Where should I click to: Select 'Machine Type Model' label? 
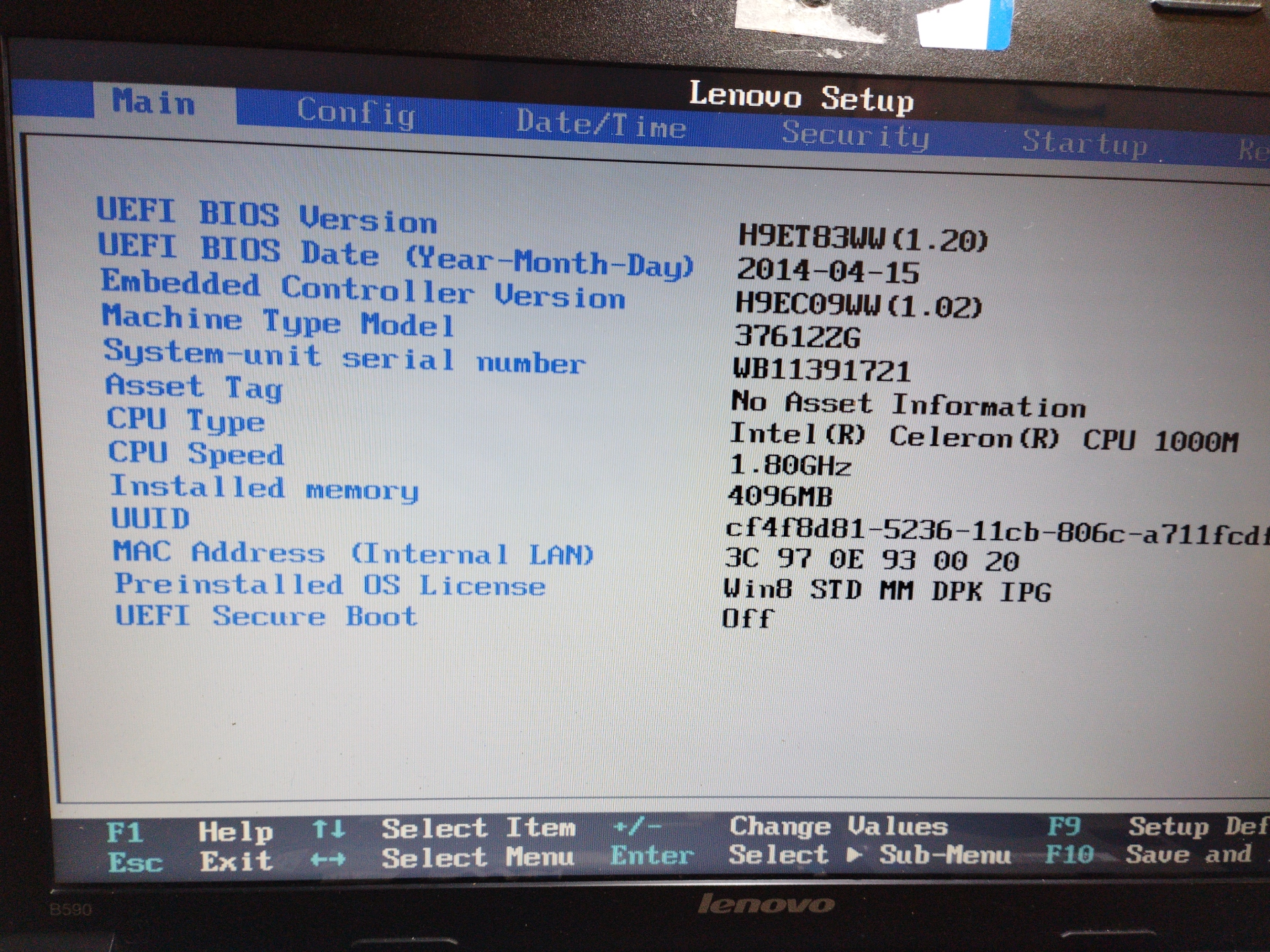click(x=278, y=321)
